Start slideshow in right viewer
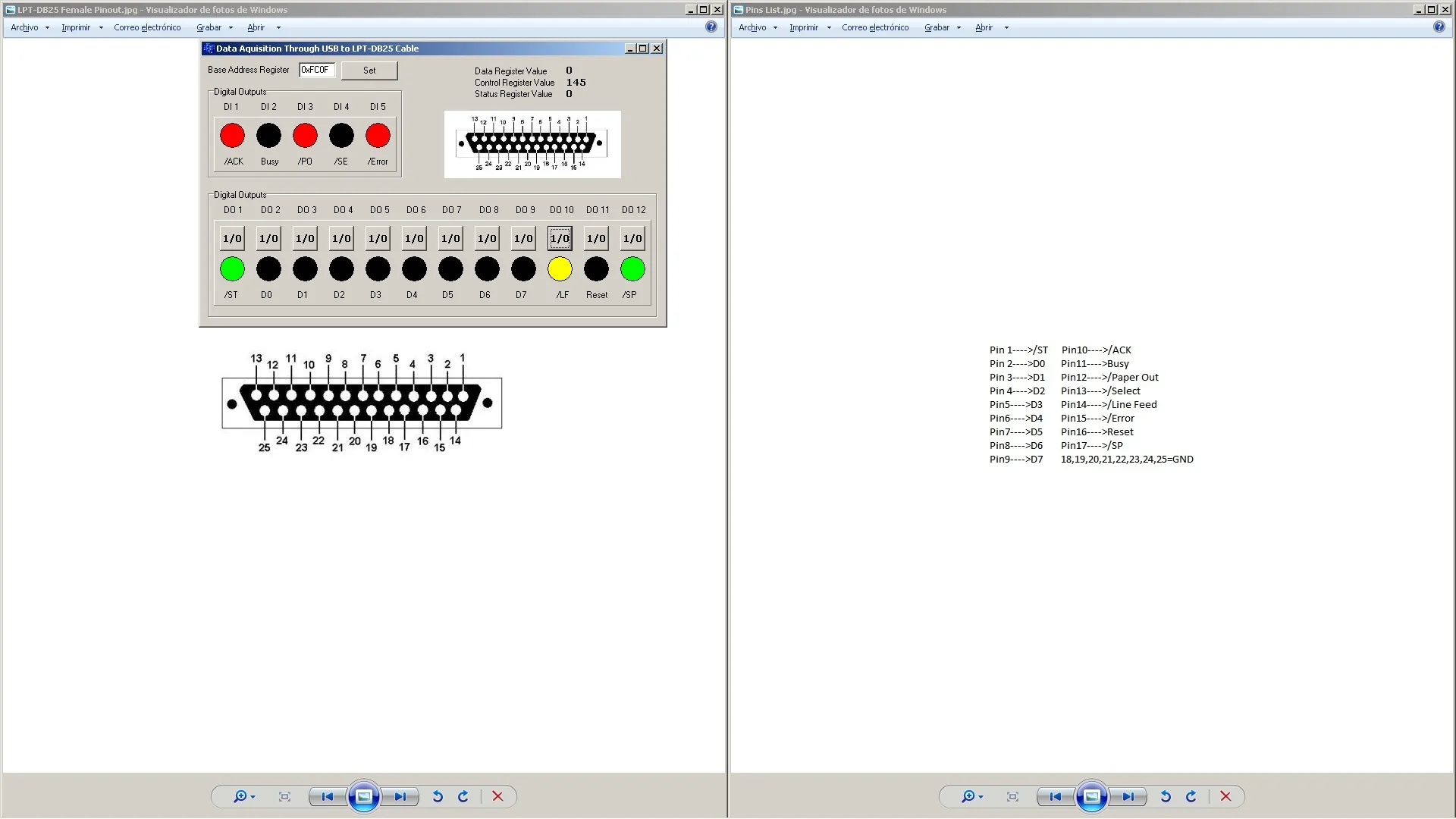 [1091, 796]
